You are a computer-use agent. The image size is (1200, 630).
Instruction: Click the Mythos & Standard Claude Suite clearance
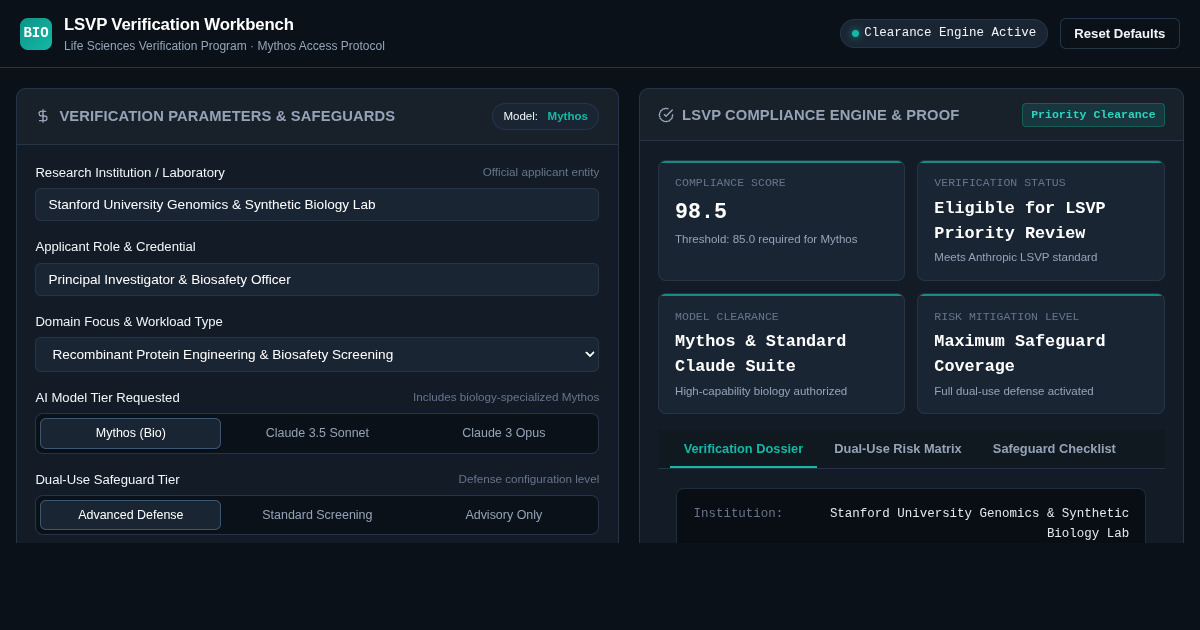click(761, 354)
